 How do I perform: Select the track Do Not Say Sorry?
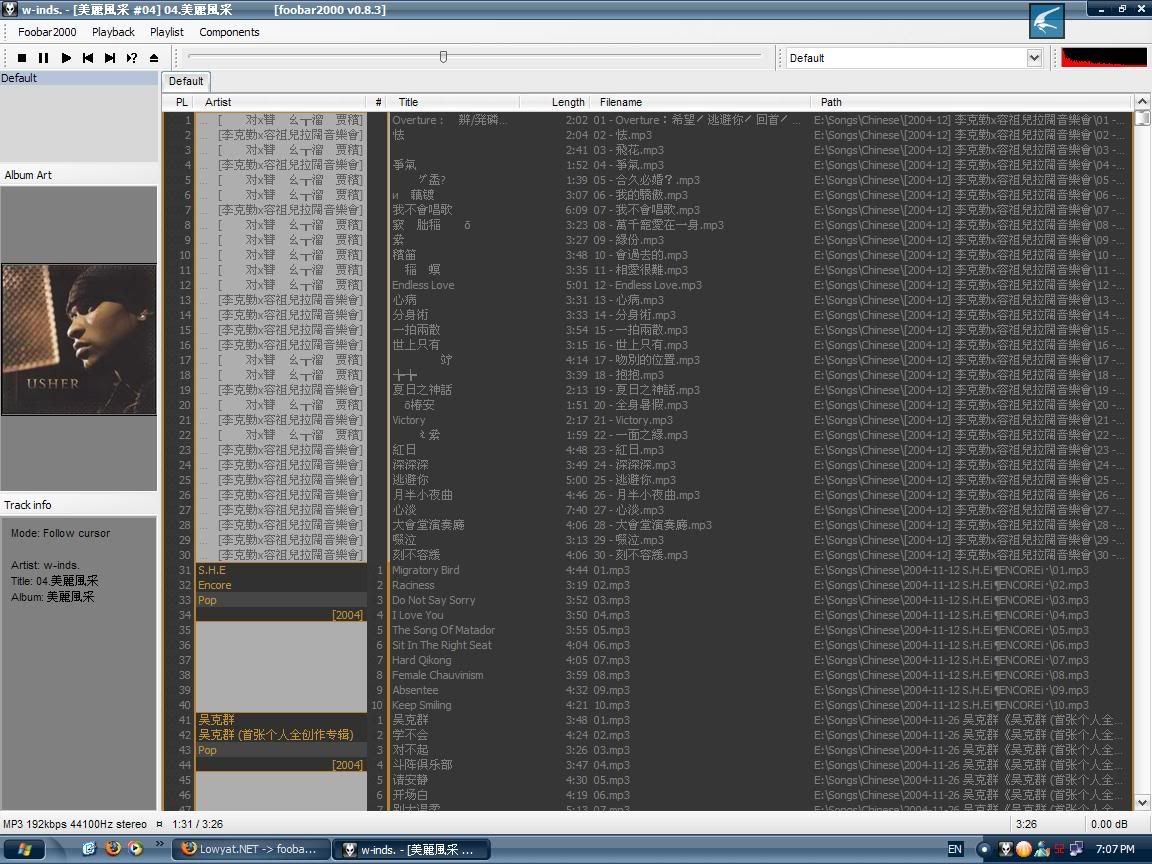pos(433,600)
